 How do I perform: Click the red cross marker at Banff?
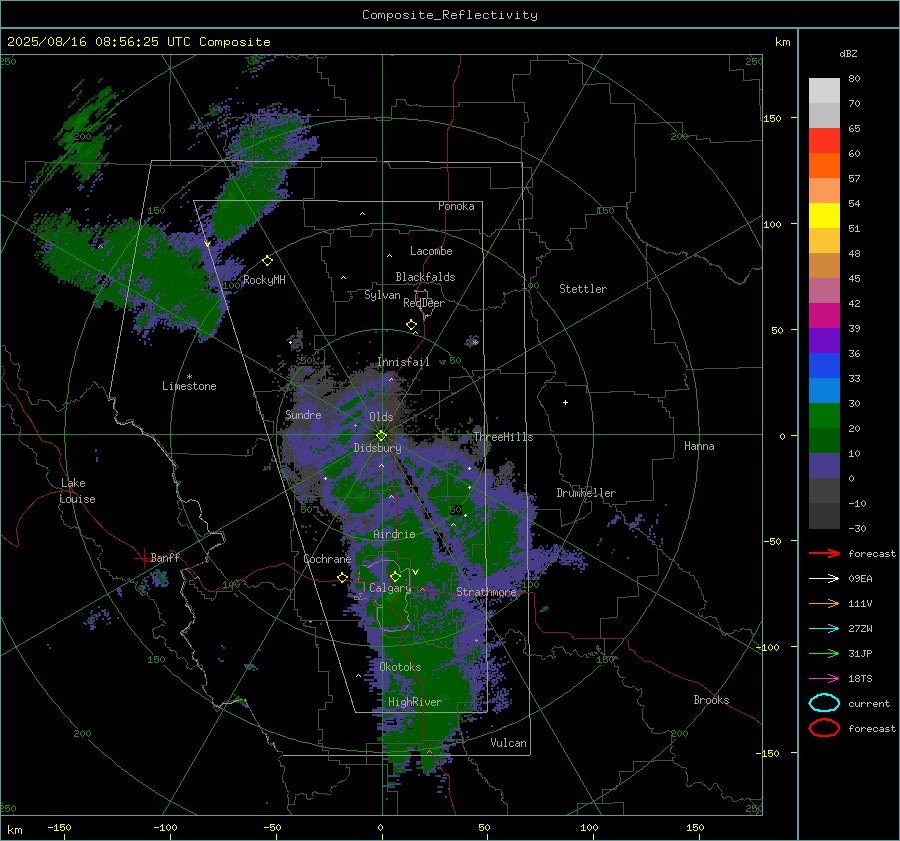click(x=143, y=558)
